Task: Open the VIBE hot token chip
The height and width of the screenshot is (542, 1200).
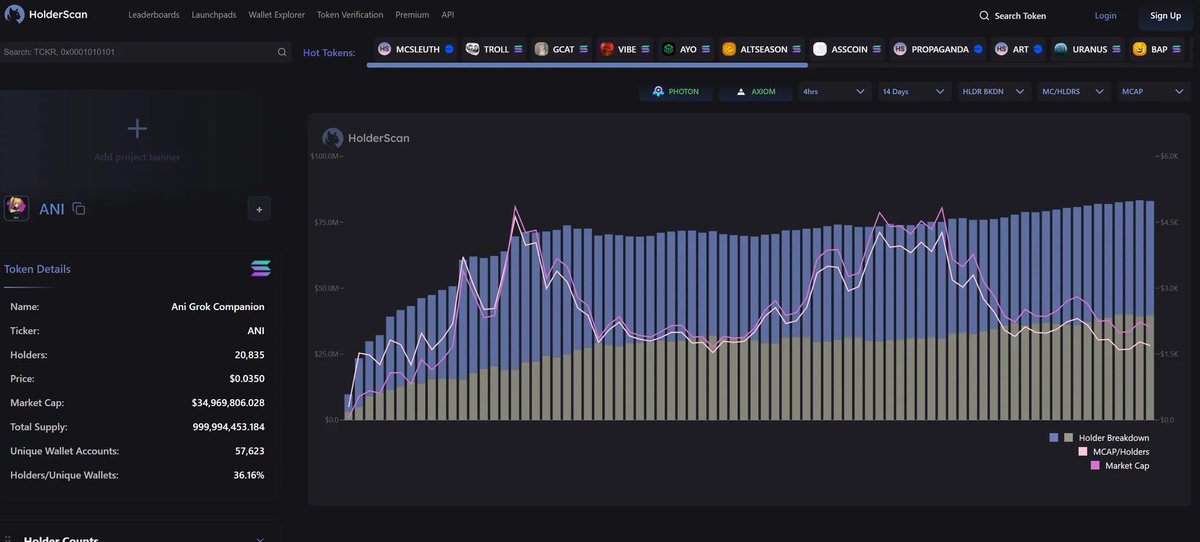Action: pos(625,49)
